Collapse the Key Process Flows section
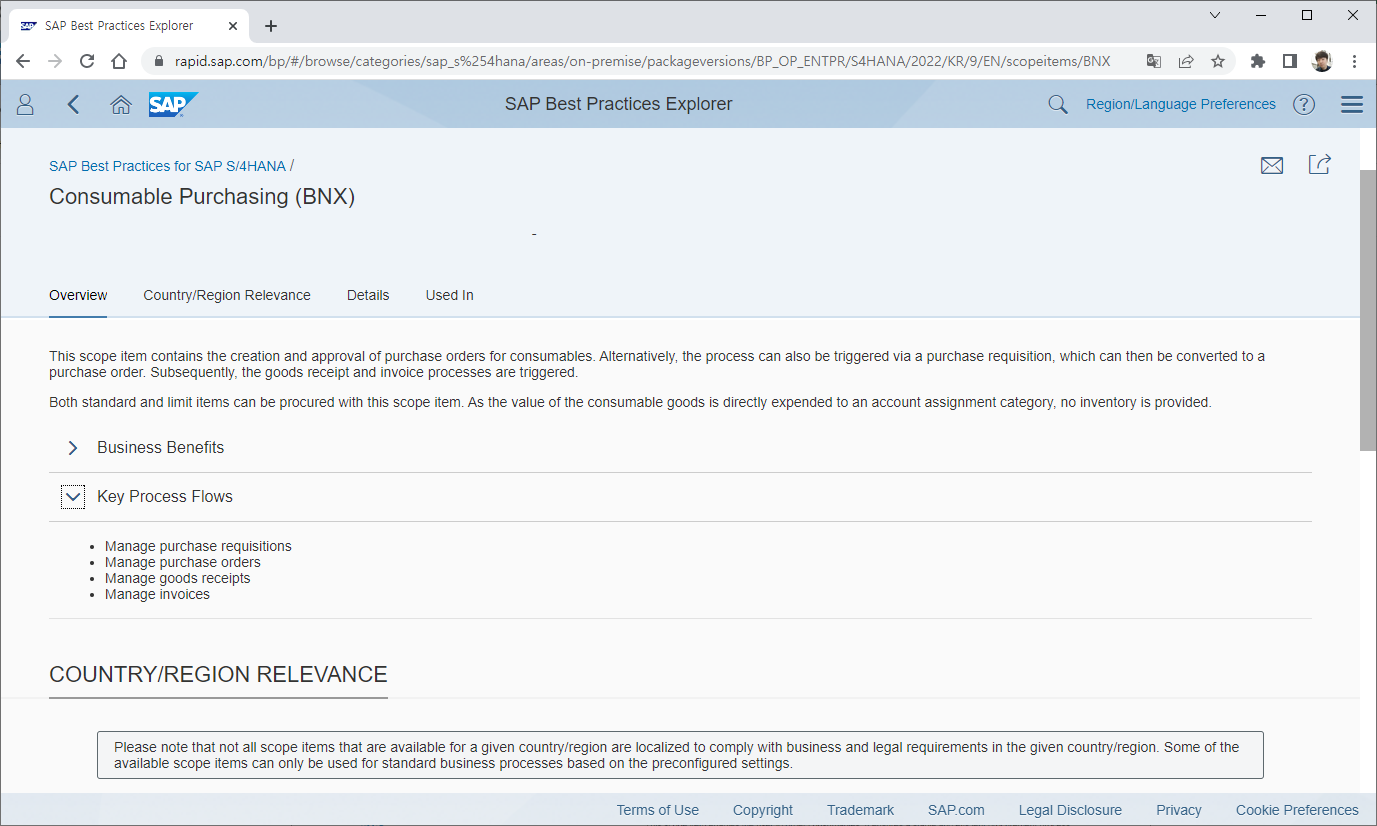 [73, 497]
